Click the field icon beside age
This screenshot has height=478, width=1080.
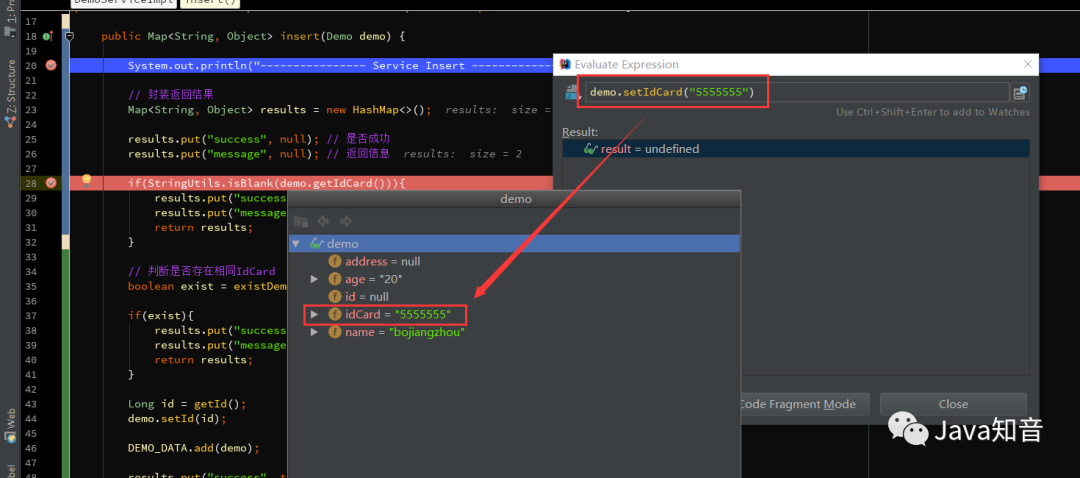tap(335, 279)
